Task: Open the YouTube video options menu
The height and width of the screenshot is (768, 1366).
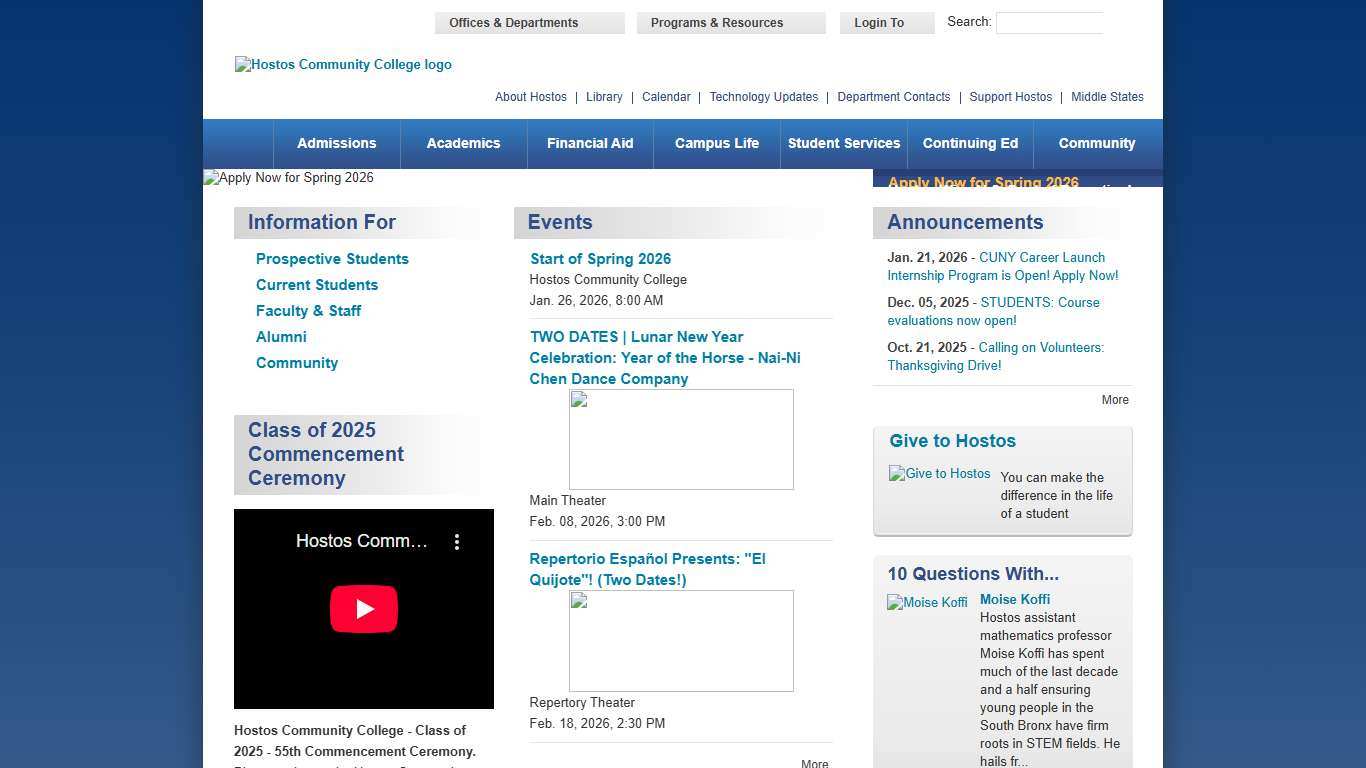Action: click(457, 542)
